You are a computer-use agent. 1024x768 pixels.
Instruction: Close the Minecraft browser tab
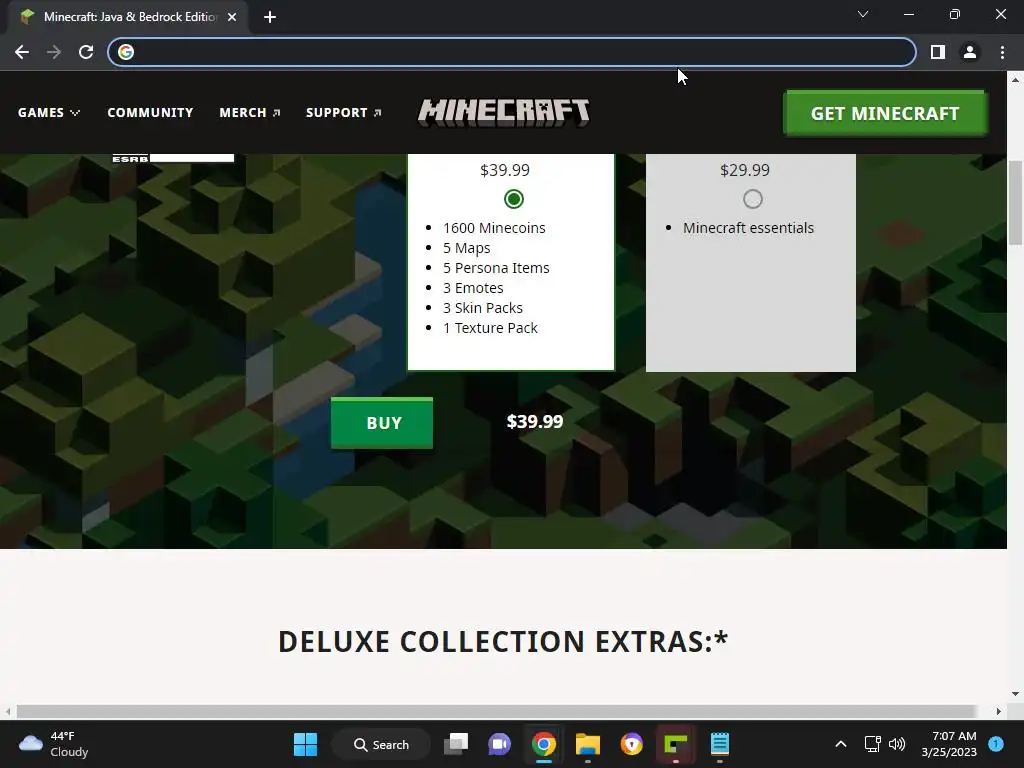tap(232, 17)
